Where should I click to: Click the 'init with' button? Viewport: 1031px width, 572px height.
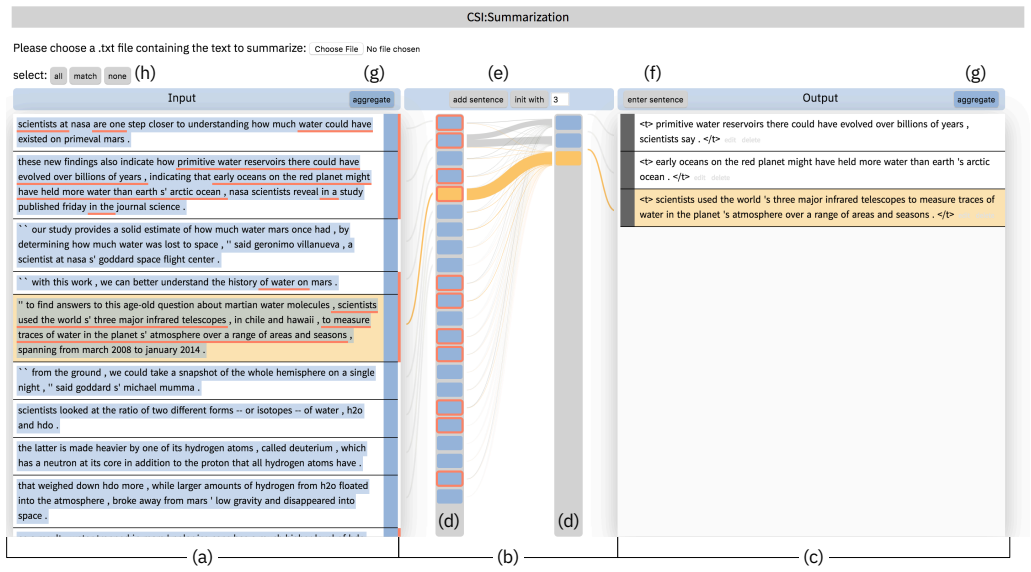tap(529, 99)
